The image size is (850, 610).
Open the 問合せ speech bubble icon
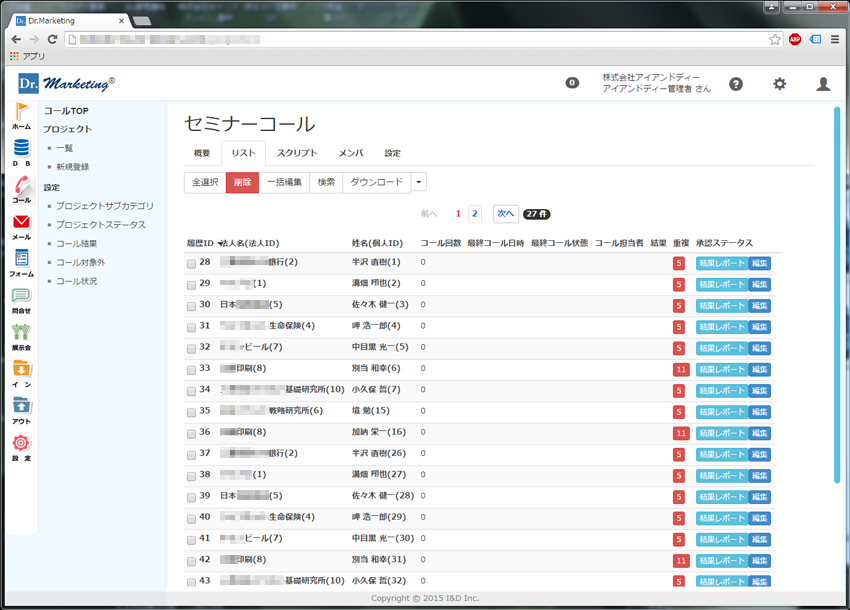21,297
